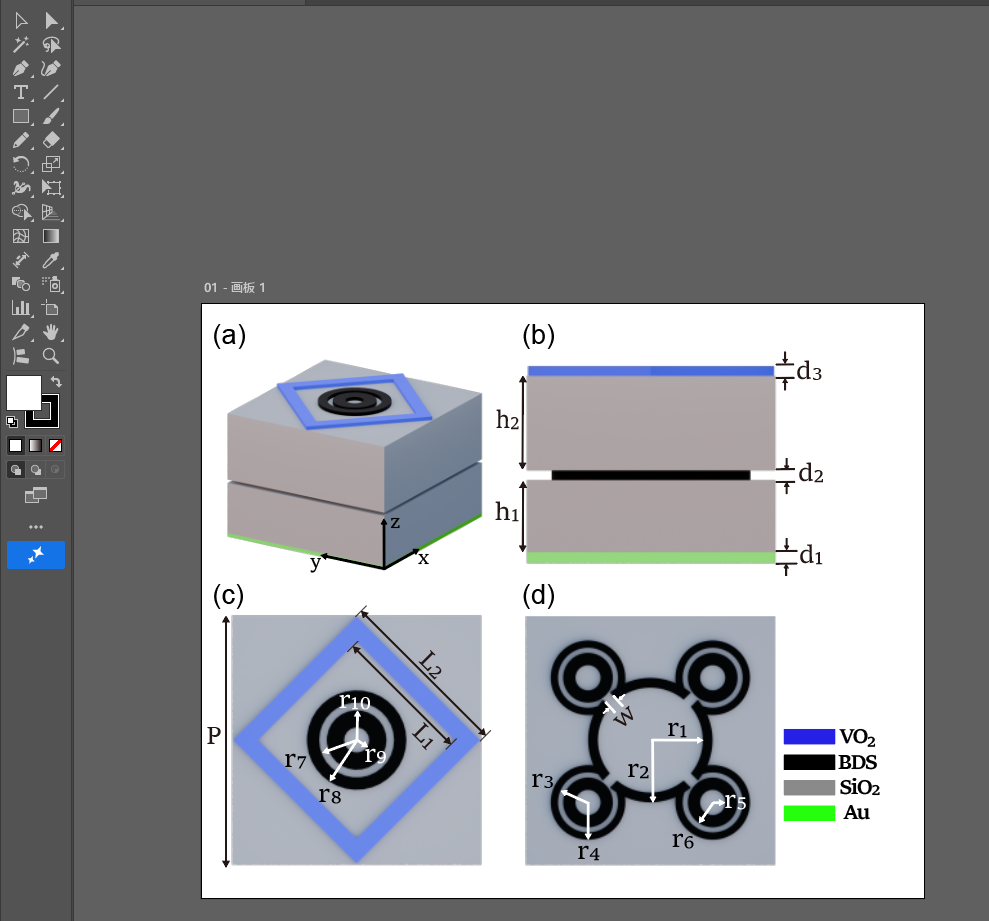This screenshot has height=921, width=989.
Task: Click the 'BDS' legend text
Action: 857,762
